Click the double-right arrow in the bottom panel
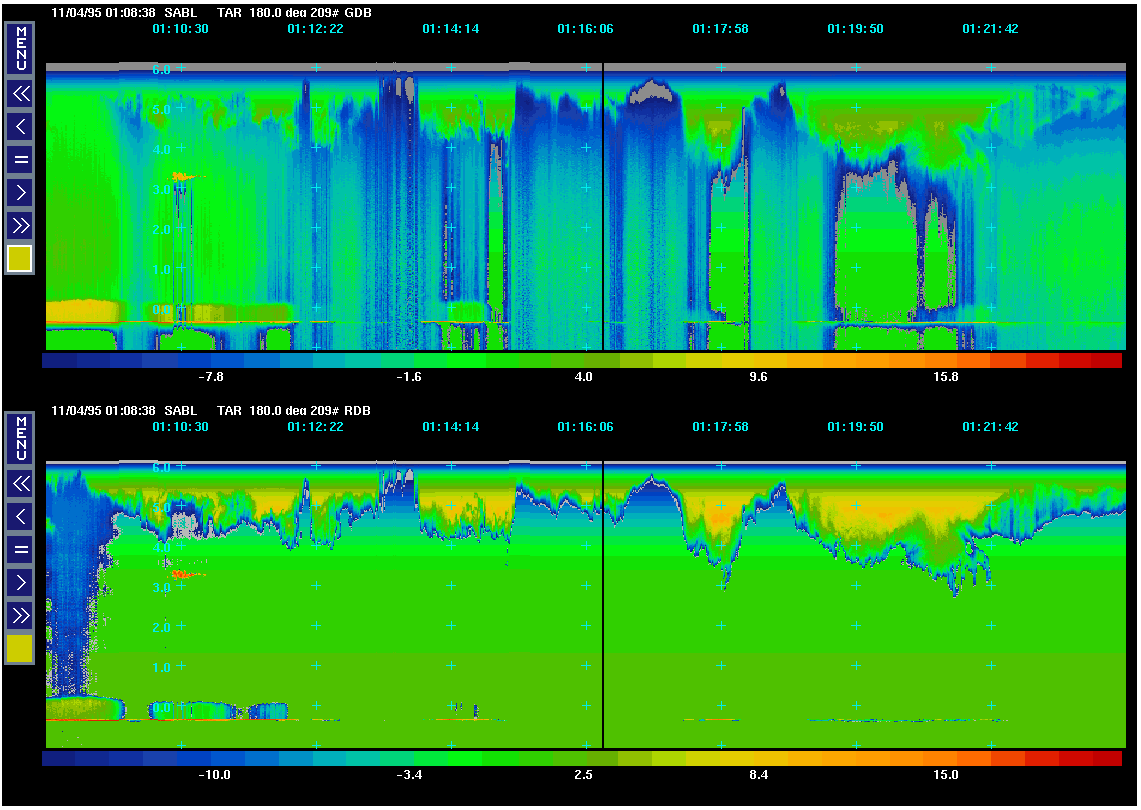The width and height of the screenshot is (1141, 810). click(20, 614)
